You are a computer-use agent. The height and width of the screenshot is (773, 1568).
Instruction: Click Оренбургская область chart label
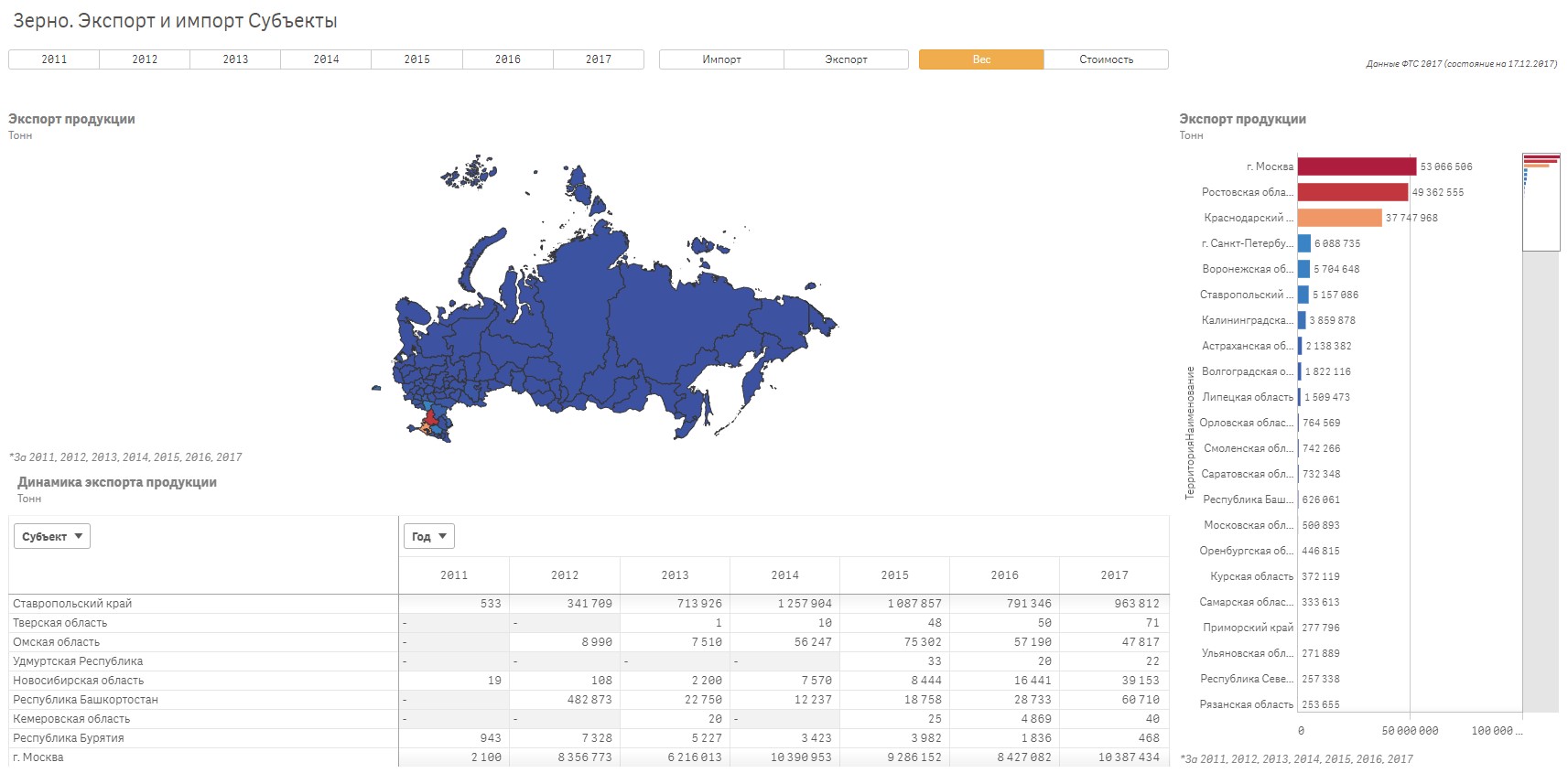[x=1247, y=551]
